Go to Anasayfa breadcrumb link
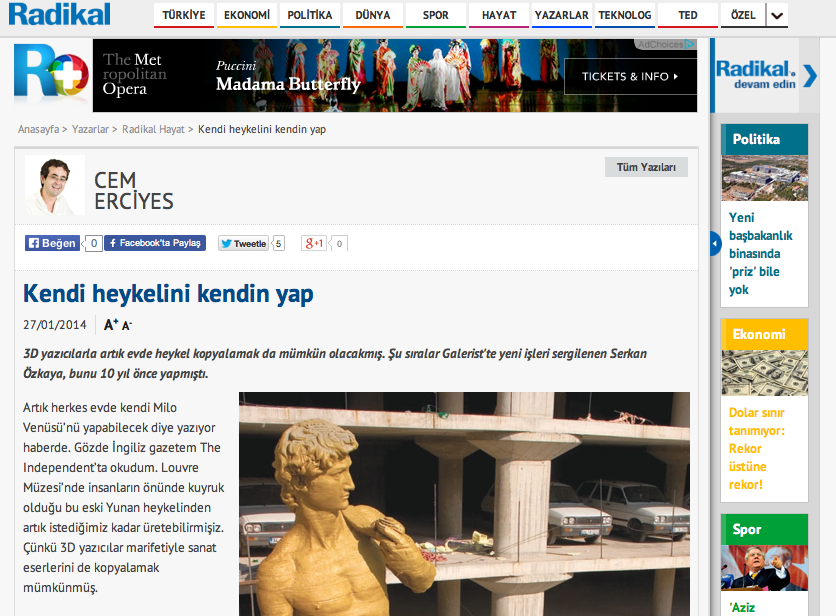836x616 pixels. coord(38,129)
